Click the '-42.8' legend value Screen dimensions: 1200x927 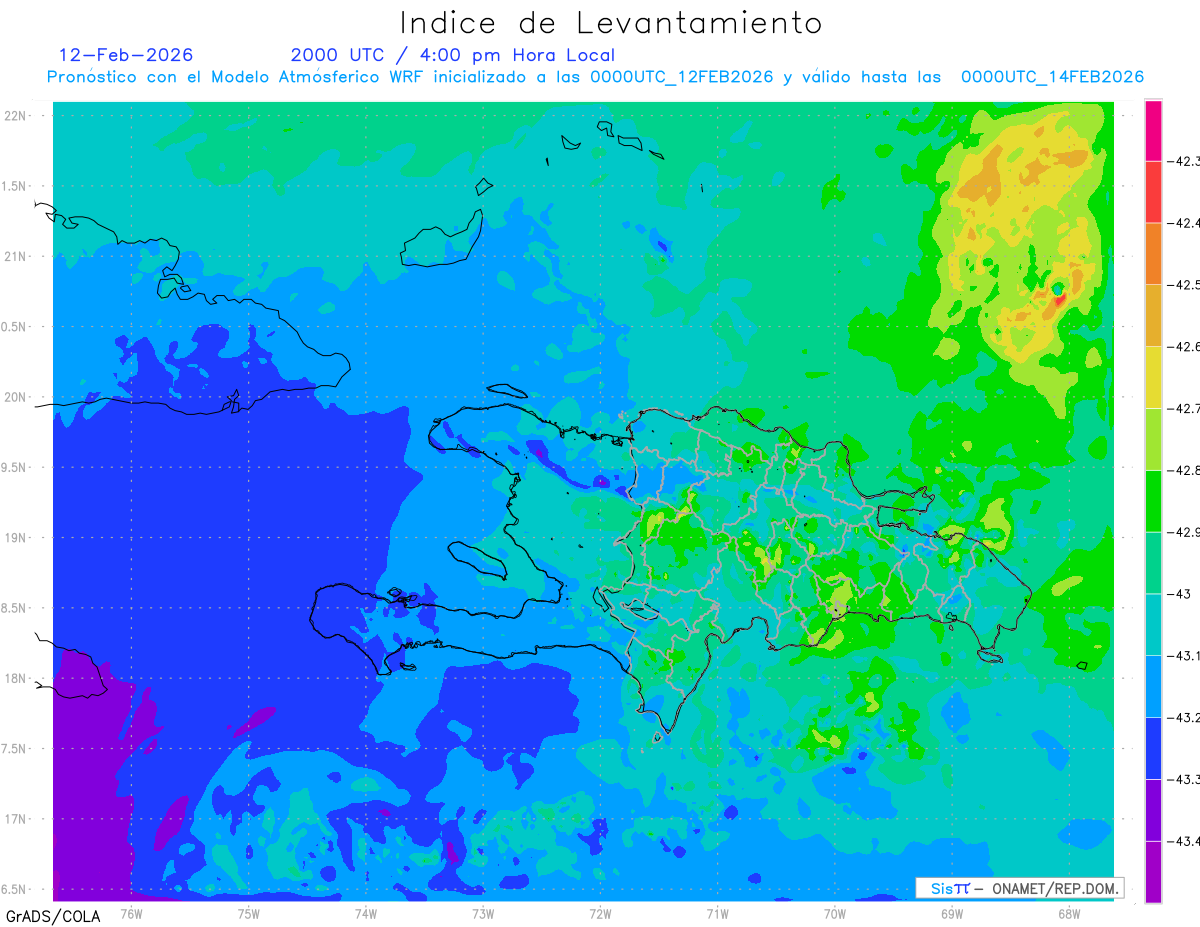pos(1185,470)
